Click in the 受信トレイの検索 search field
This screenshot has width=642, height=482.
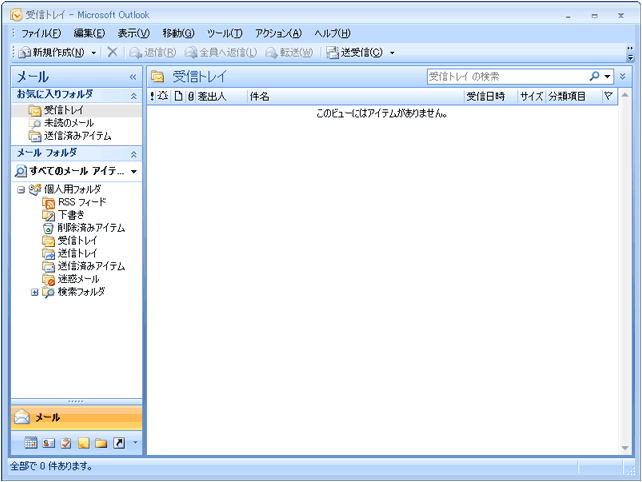tap(507, 77)
